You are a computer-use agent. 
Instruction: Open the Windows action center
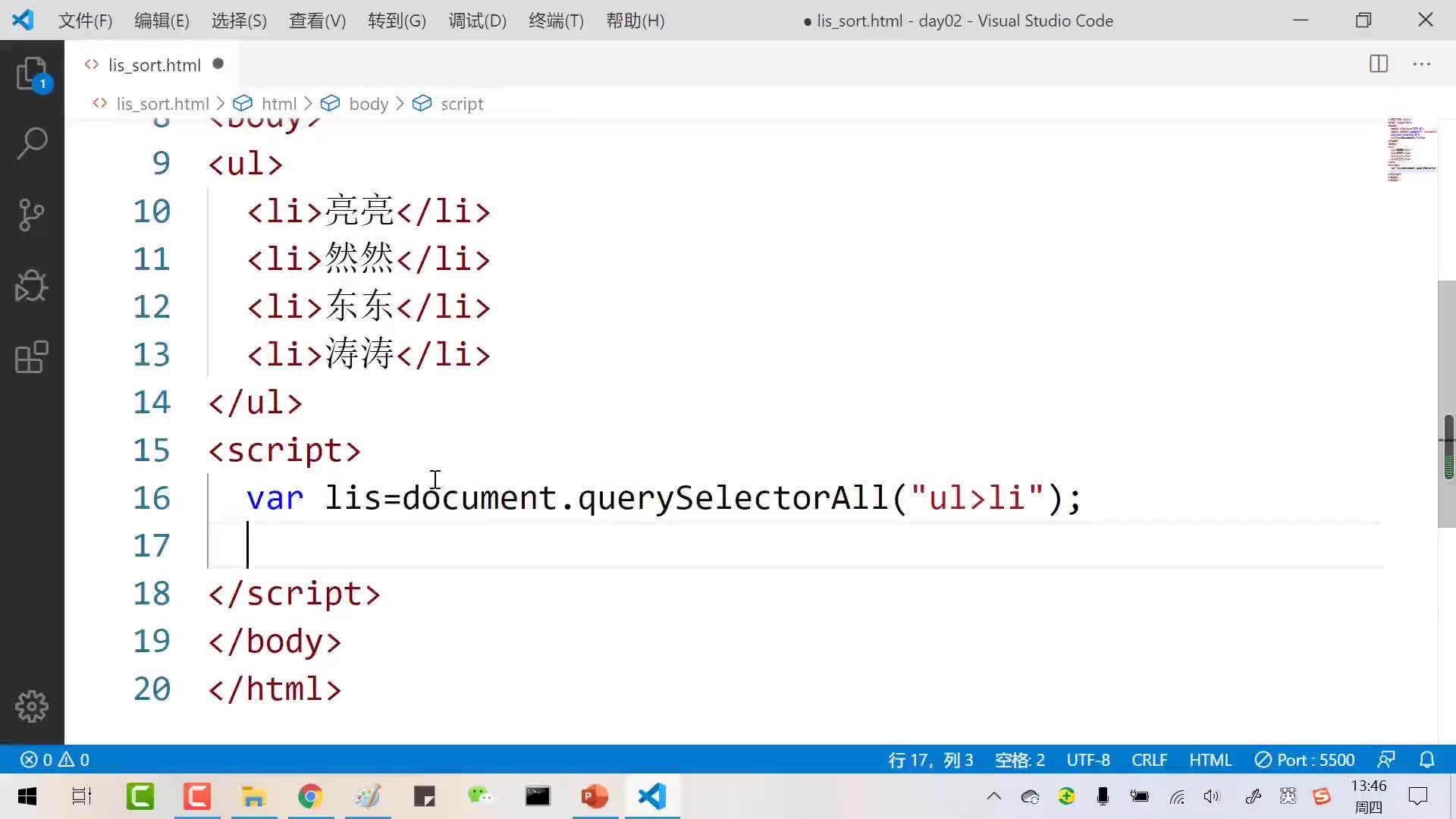click(1418, 796)
